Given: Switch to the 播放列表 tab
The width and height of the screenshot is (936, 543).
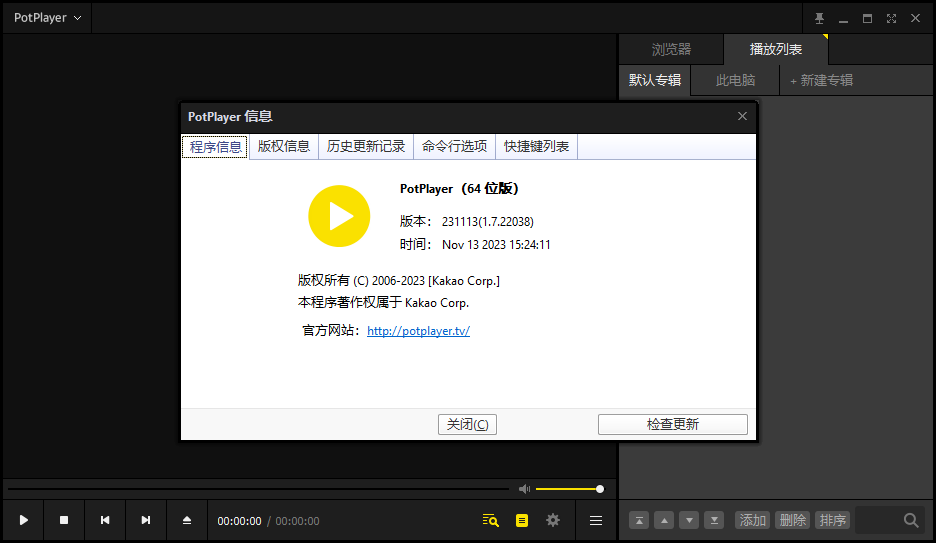Looking at the screenshot, I should [775, 50].
